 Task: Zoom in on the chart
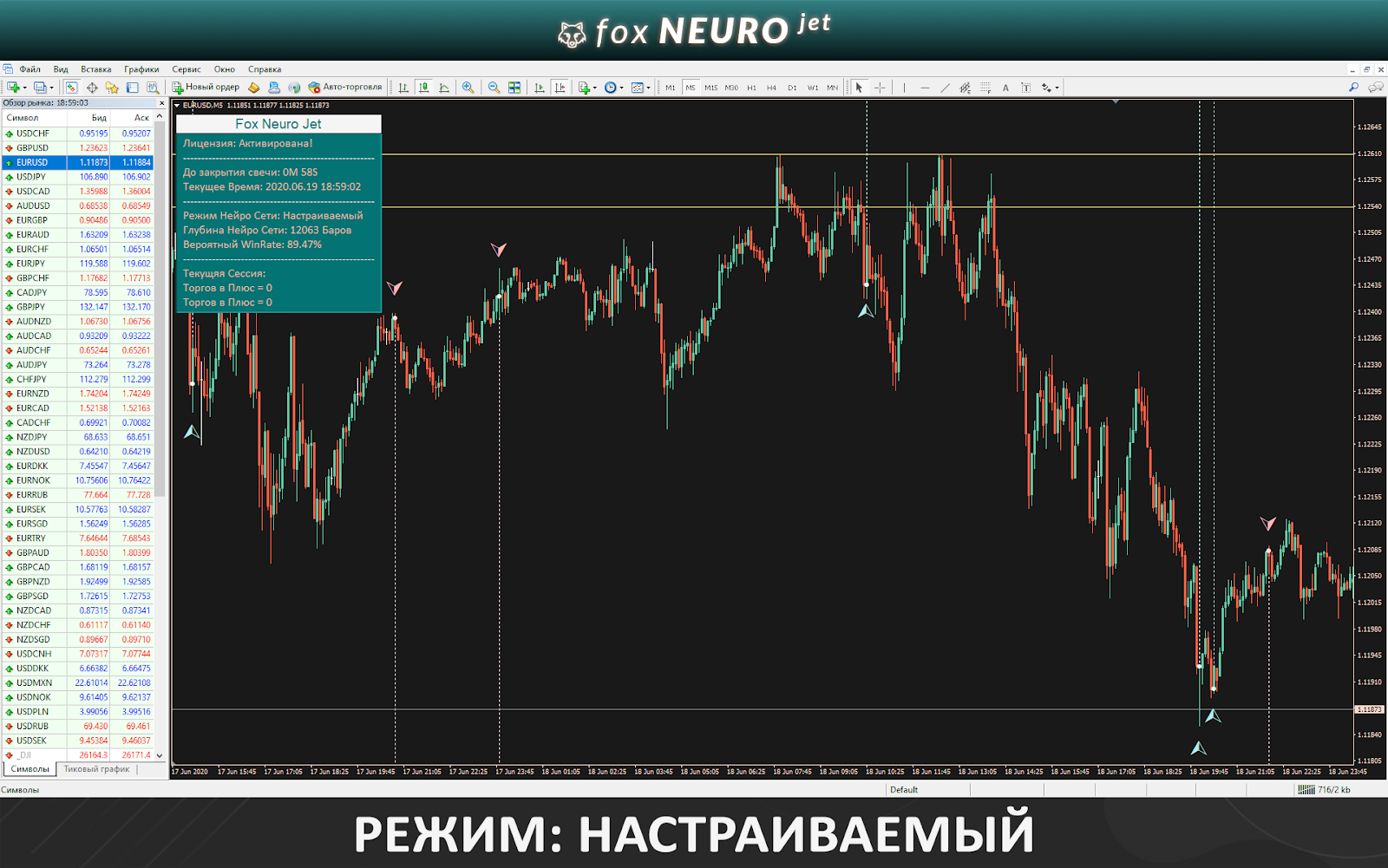click(468, 88)
